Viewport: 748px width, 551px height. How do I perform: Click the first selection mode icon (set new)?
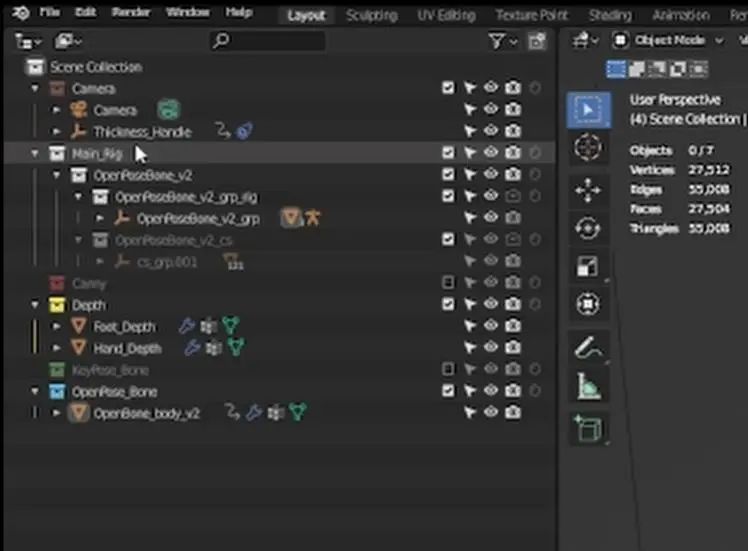click(x=615, y=70)
